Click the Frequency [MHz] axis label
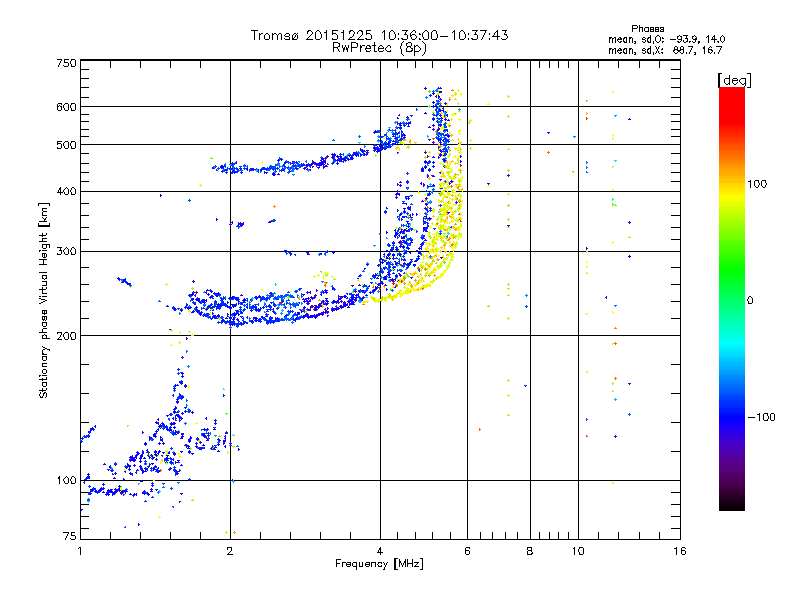Image resolution: width=800 pixels, height=600 pixels. 379,564
